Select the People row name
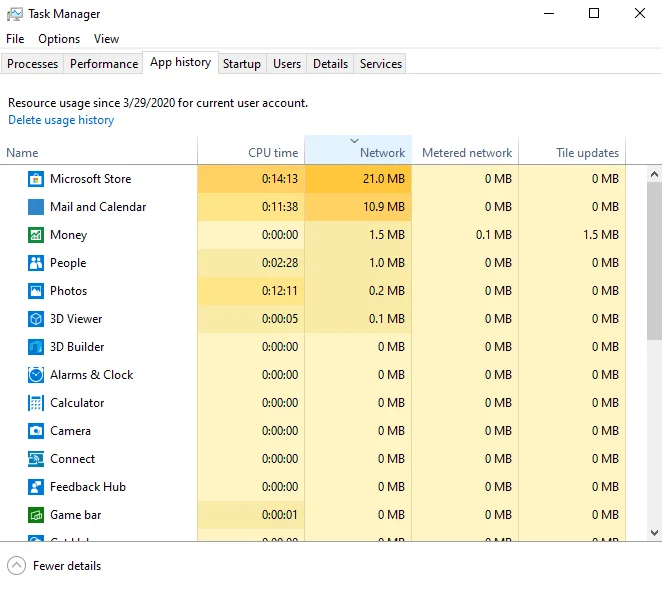This screenshot has width=662, height=590. pos(68,263)
